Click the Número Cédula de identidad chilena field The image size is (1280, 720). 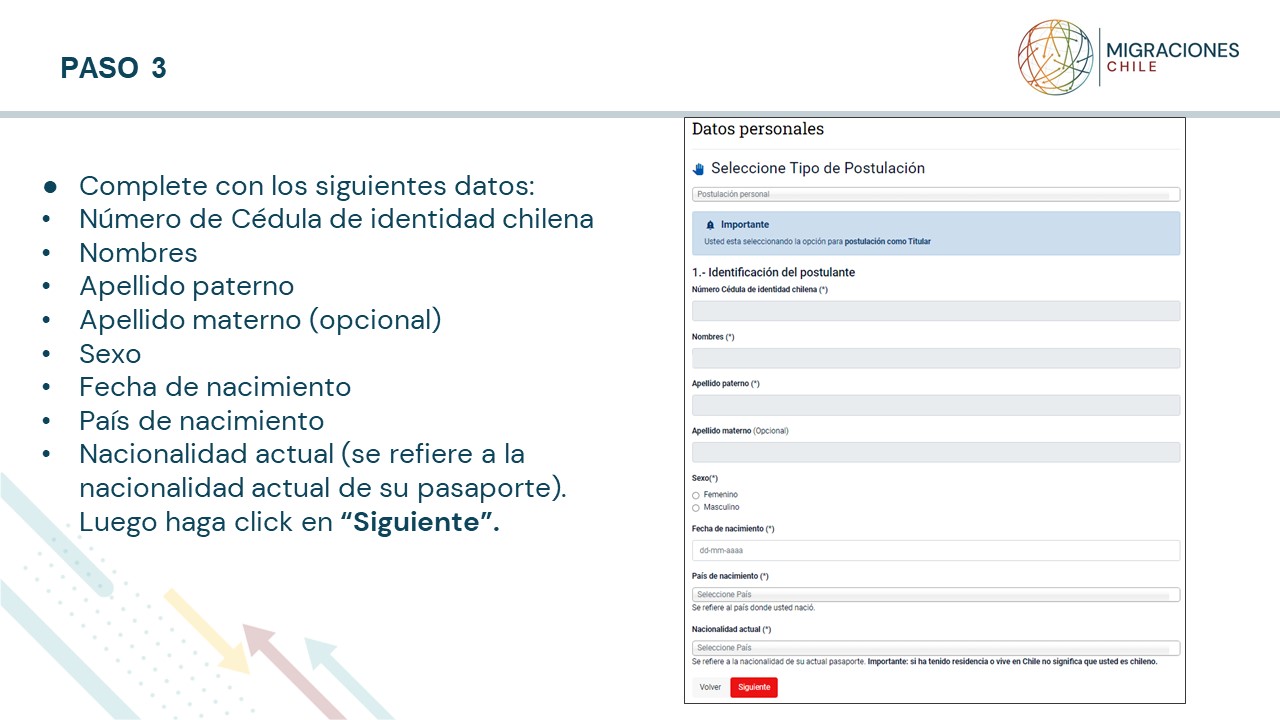point(936,310)
